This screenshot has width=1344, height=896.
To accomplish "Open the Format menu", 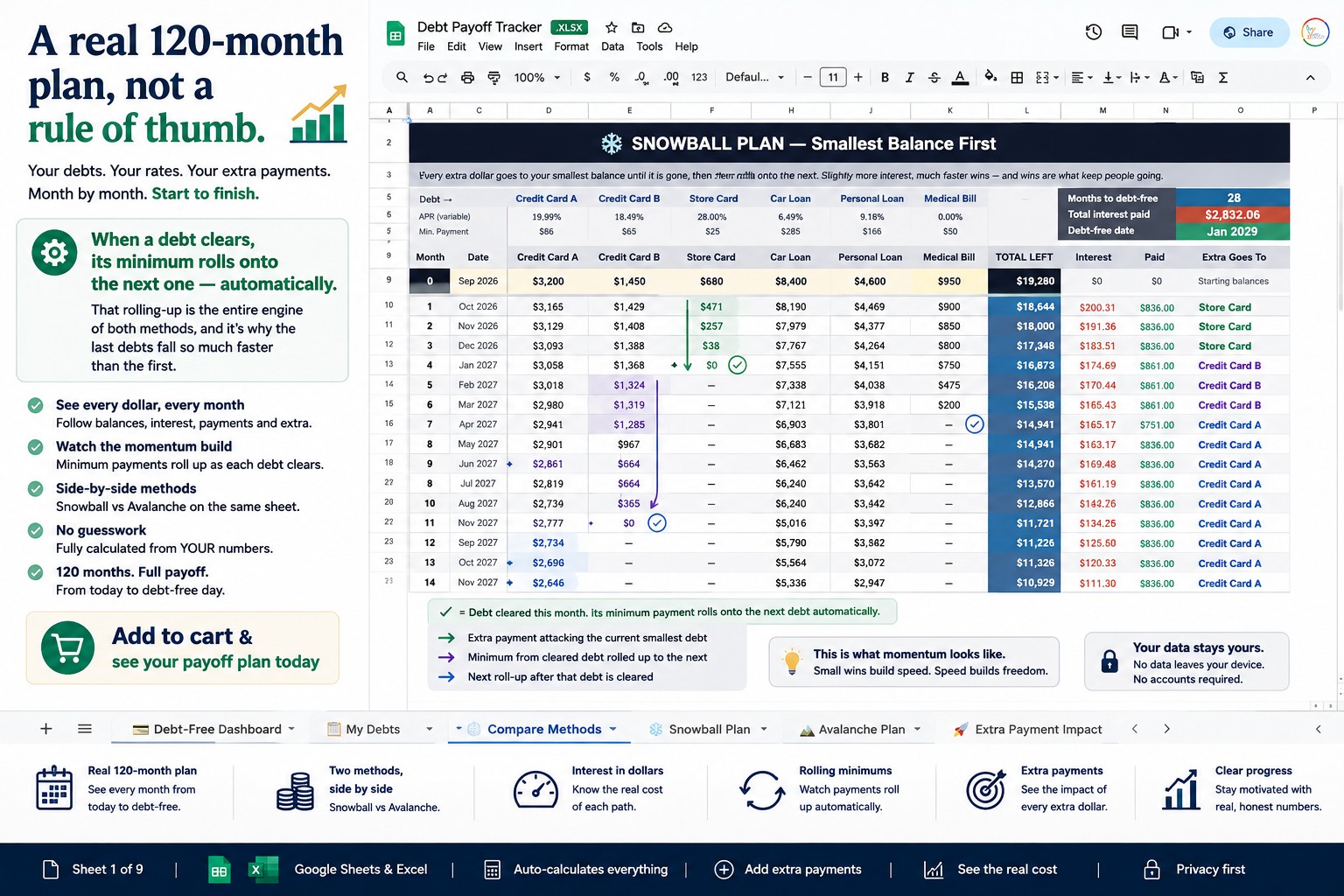I will tap(571, 46).
